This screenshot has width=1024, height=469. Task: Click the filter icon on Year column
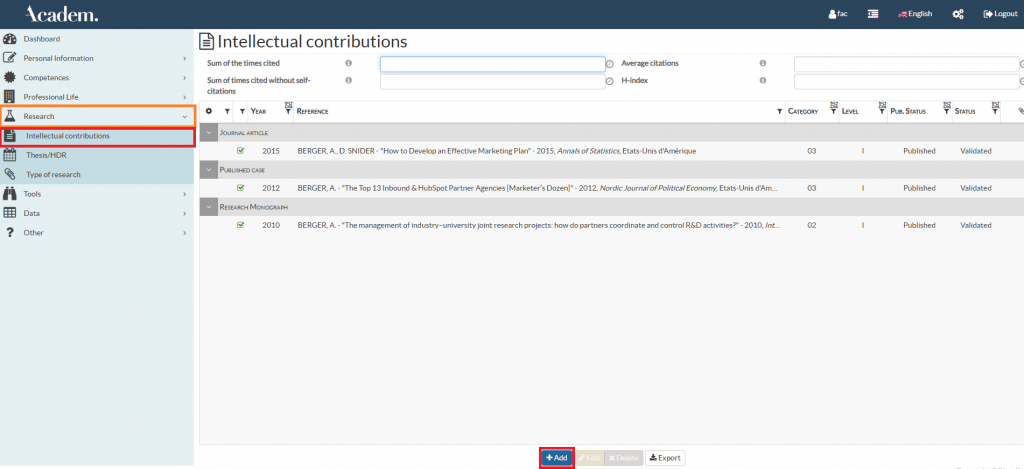point(288,110)
